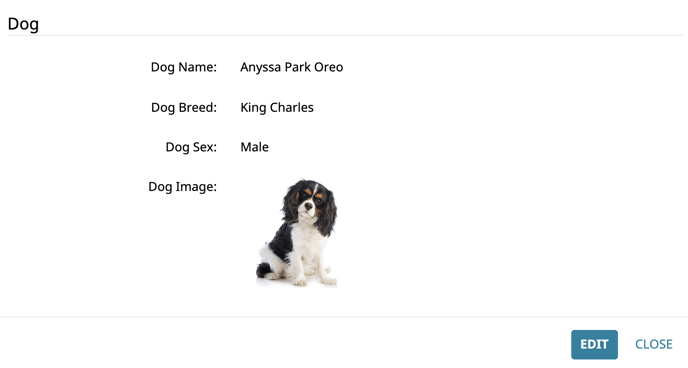Screen dimensions: 688x368
Task: Select the dog name Anyssa Park Oreo
Action: click(291, 68)
